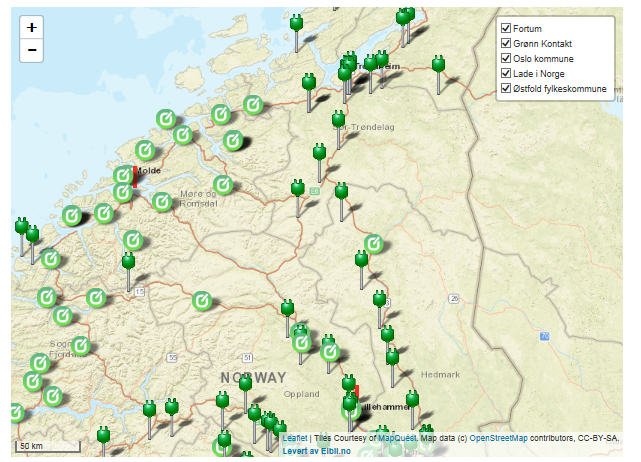Image resolution: width=641 pixels, height=462 pixels.
Task: Click the round charger marker beside Molde label
Action: 123,176
